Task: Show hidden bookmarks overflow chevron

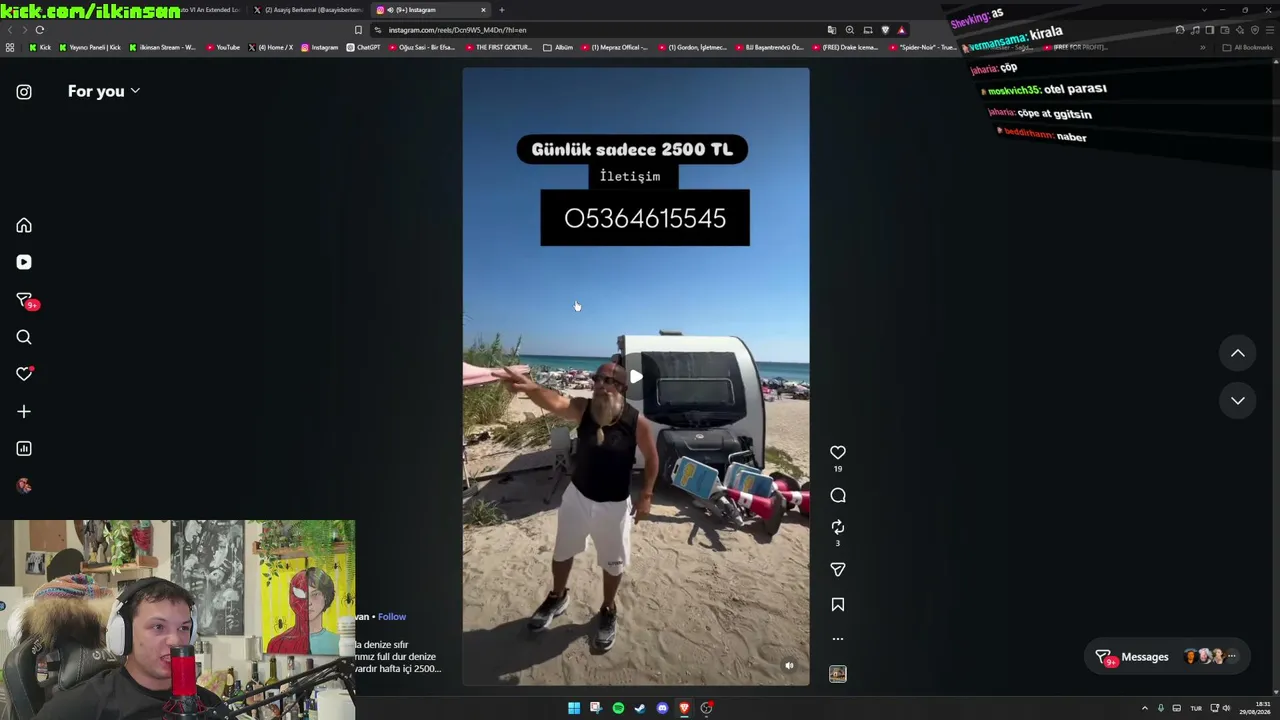Action: pyautogui.click(x=1203, y=47)
